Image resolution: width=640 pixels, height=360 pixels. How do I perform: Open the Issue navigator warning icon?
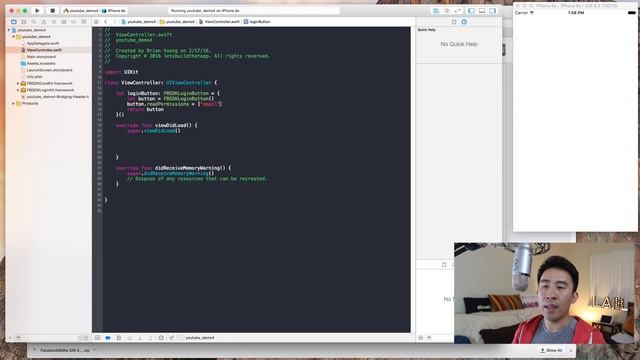tap(44, 22)
